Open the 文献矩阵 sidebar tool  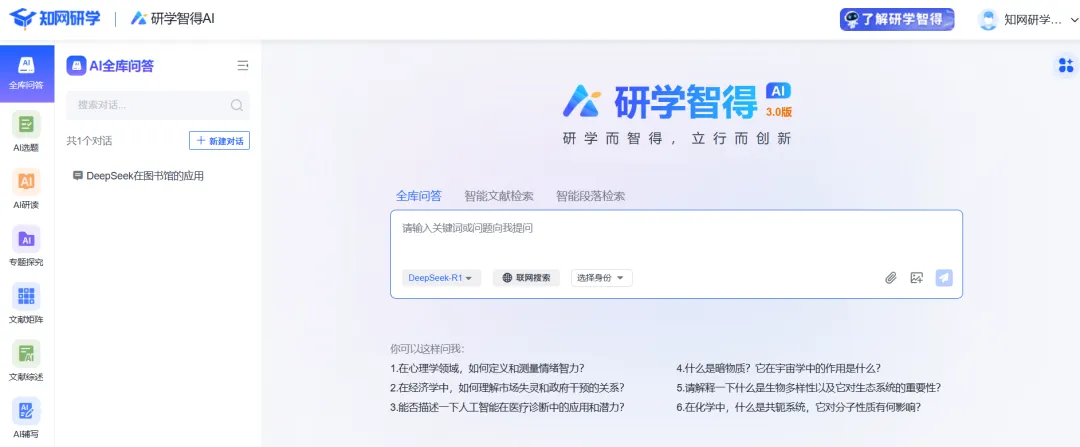point(26,304)
